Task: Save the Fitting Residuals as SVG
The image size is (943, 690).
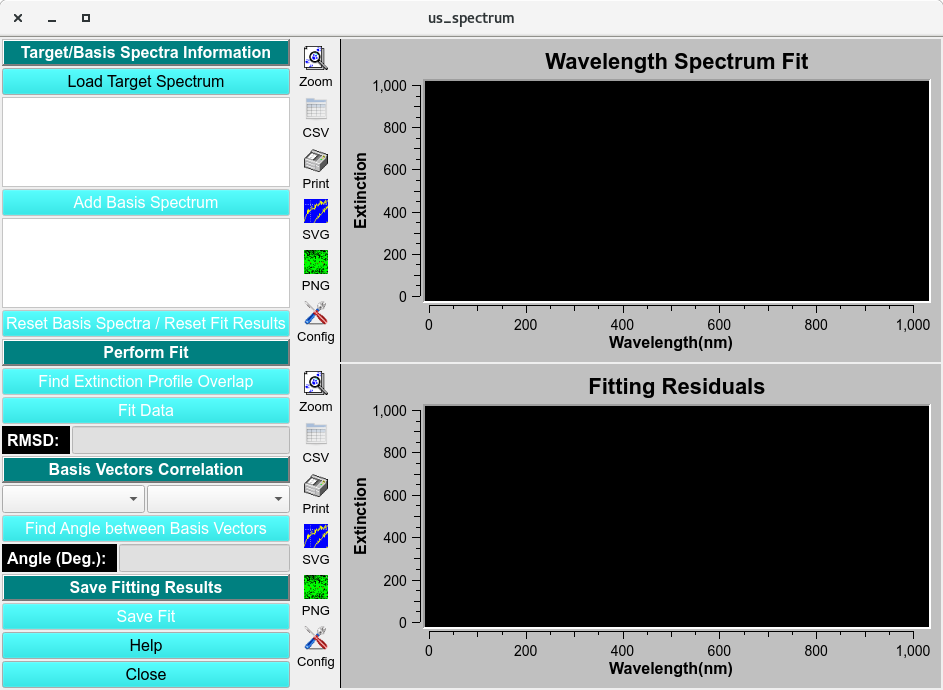Action: click(x=315, y=536)
